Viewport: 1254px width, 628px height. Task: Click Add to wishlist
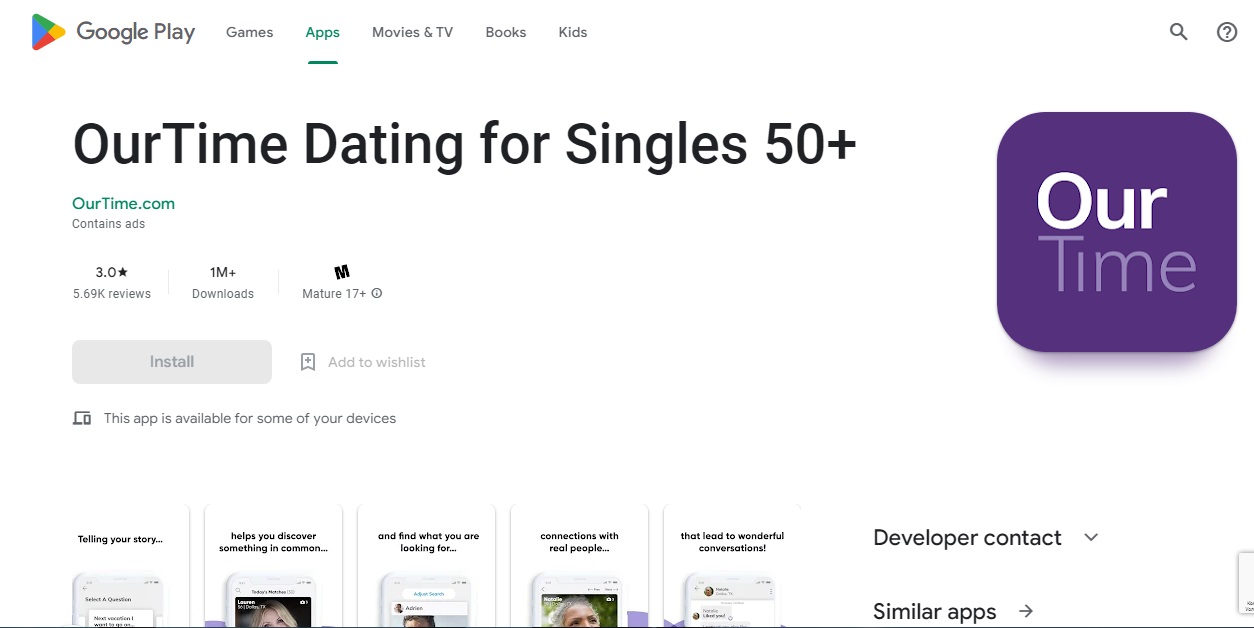377,362
